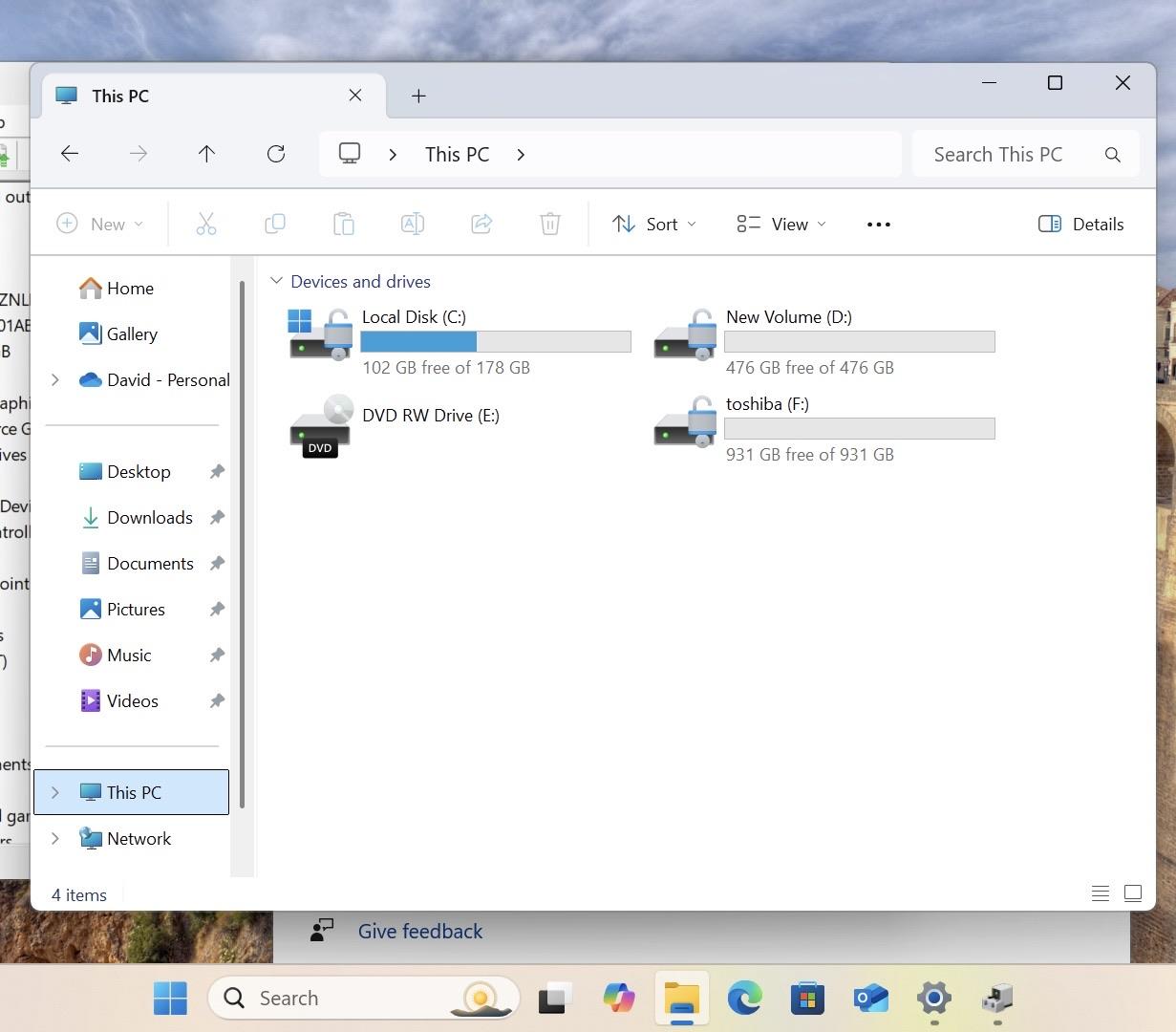Select the Local Disk (C:) drive icon
Screen dimensions: 1176x1032
(321, 334)
